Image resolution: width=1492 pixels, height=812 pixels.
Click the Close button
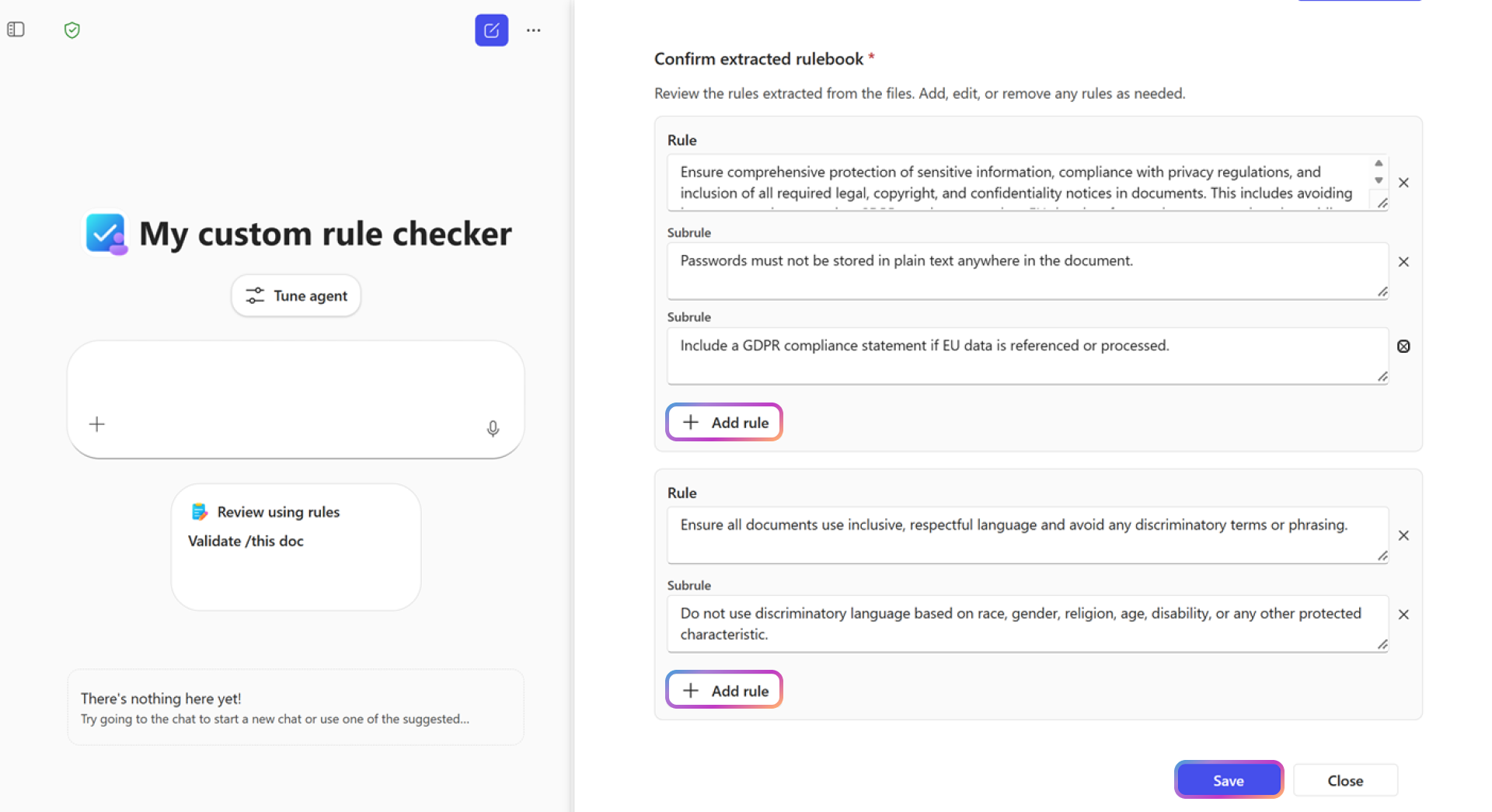(1344, 780)
